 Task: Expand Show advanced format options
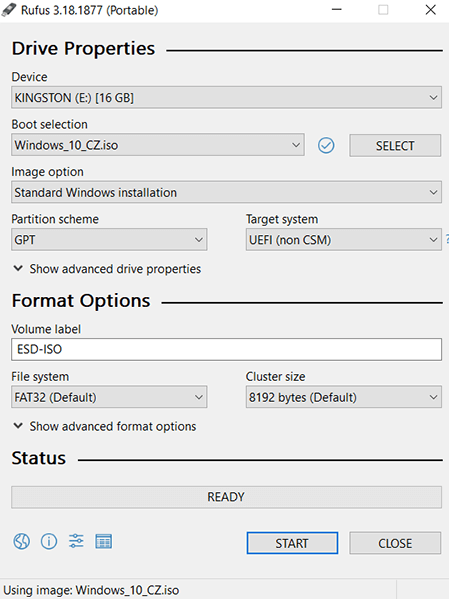pos(105,426)
